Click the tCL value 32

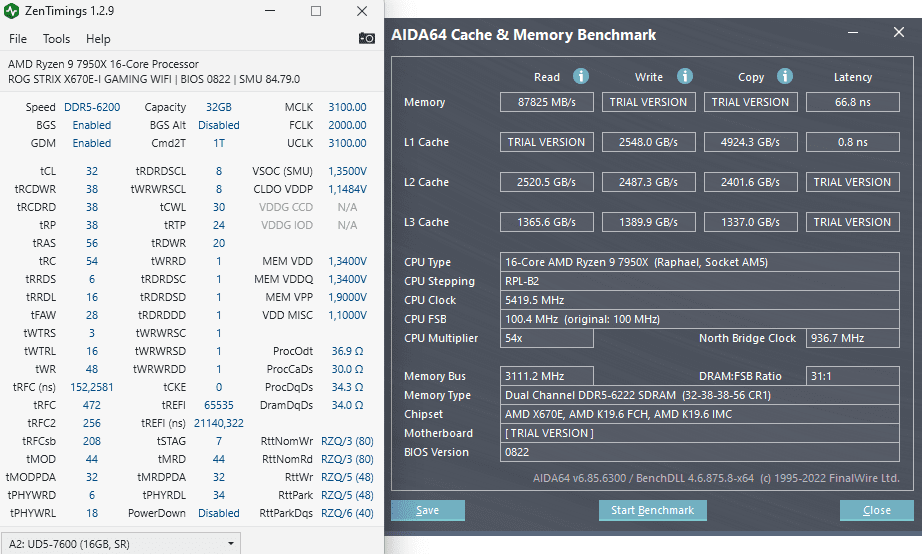[92, 171]
